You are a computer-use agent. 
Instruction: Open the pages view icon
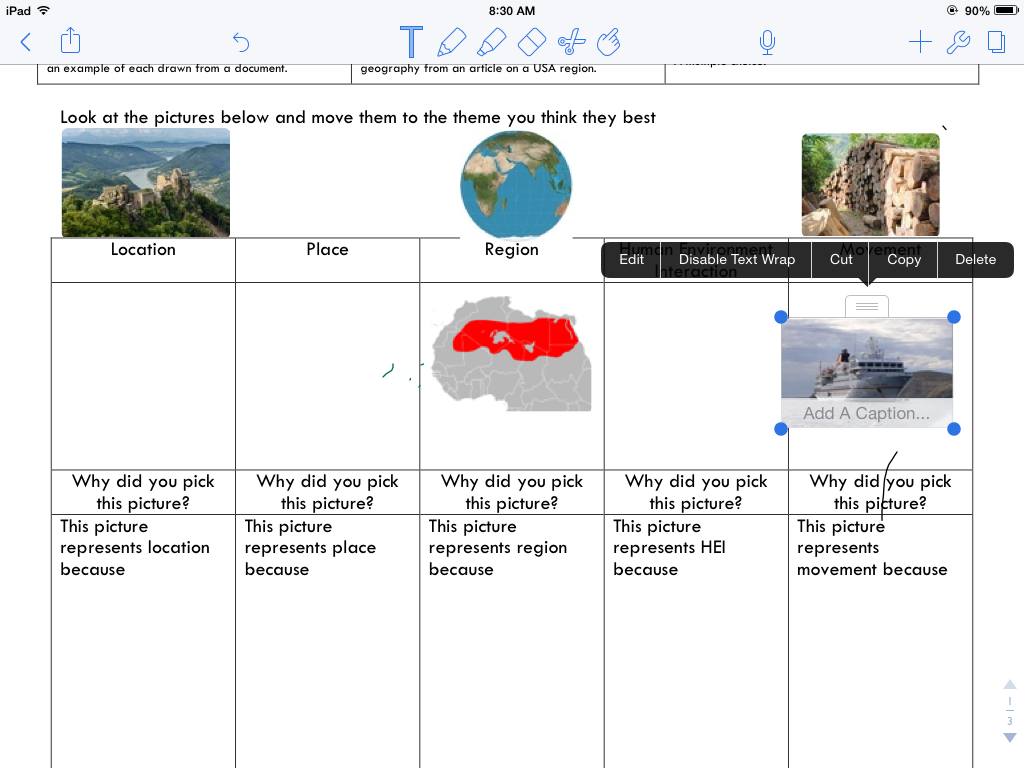(997, 42)
